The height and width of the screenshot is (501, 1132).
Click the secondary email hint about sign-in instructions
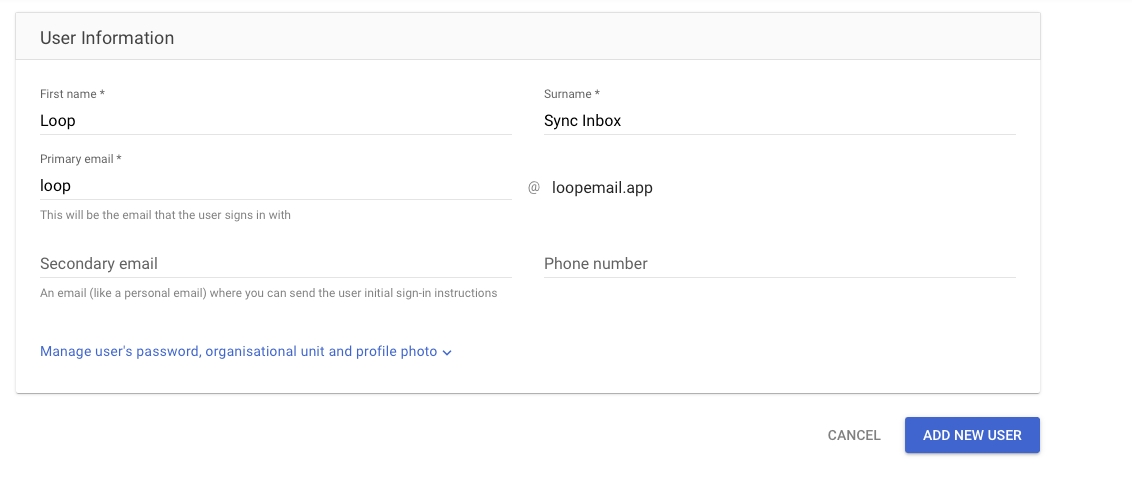(x=269, y=293)
